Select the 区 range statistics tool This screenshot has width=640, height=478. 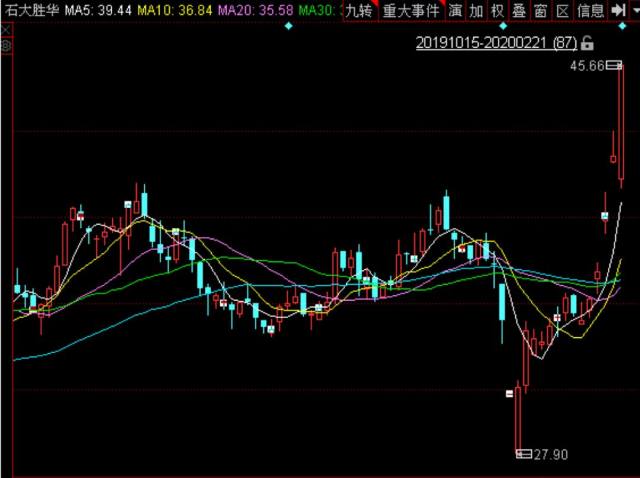(562, 11)
